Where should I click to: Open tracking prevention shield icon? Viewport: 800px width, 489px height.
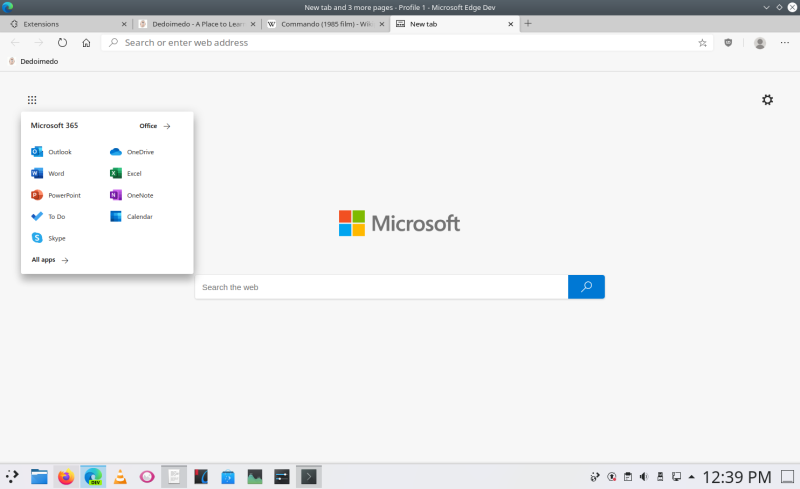[728, 43]
